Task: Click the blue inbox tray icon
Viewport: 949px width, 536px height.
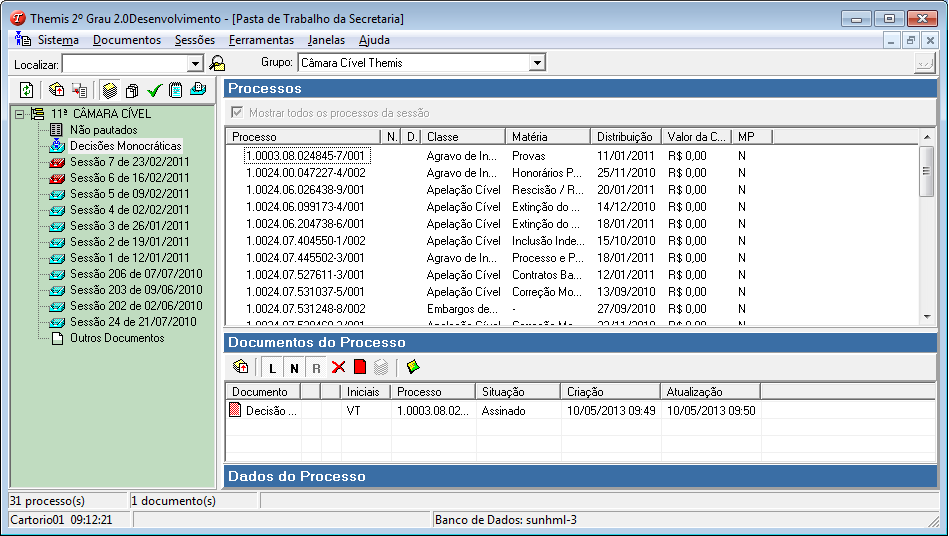Action: coord(198,90)
